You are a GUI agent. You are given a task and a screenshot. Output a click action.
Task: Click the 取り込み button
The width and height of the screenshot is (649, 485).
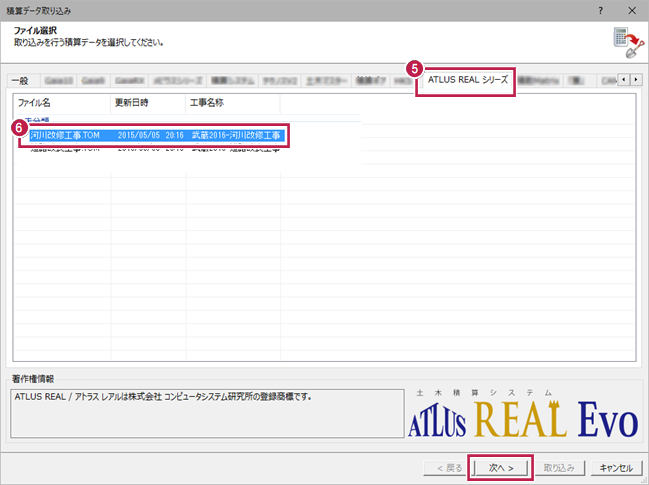pos(559,468)
